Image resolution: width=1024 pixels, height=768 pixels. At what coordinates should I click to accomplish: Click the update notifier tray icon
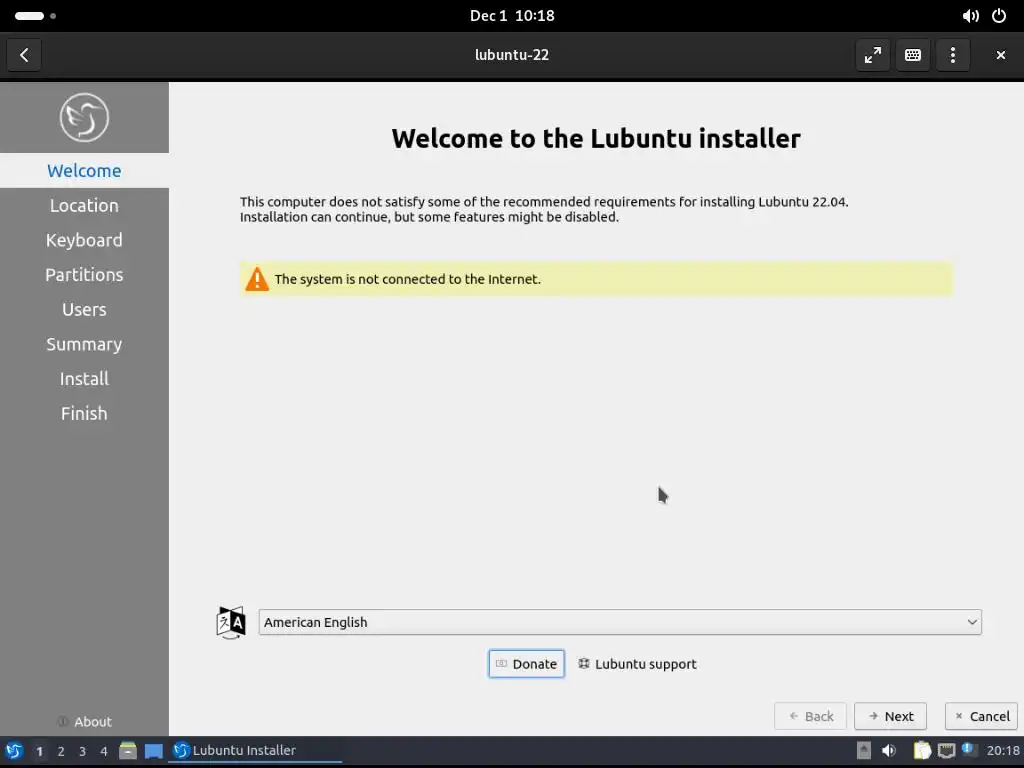[970, 750]
